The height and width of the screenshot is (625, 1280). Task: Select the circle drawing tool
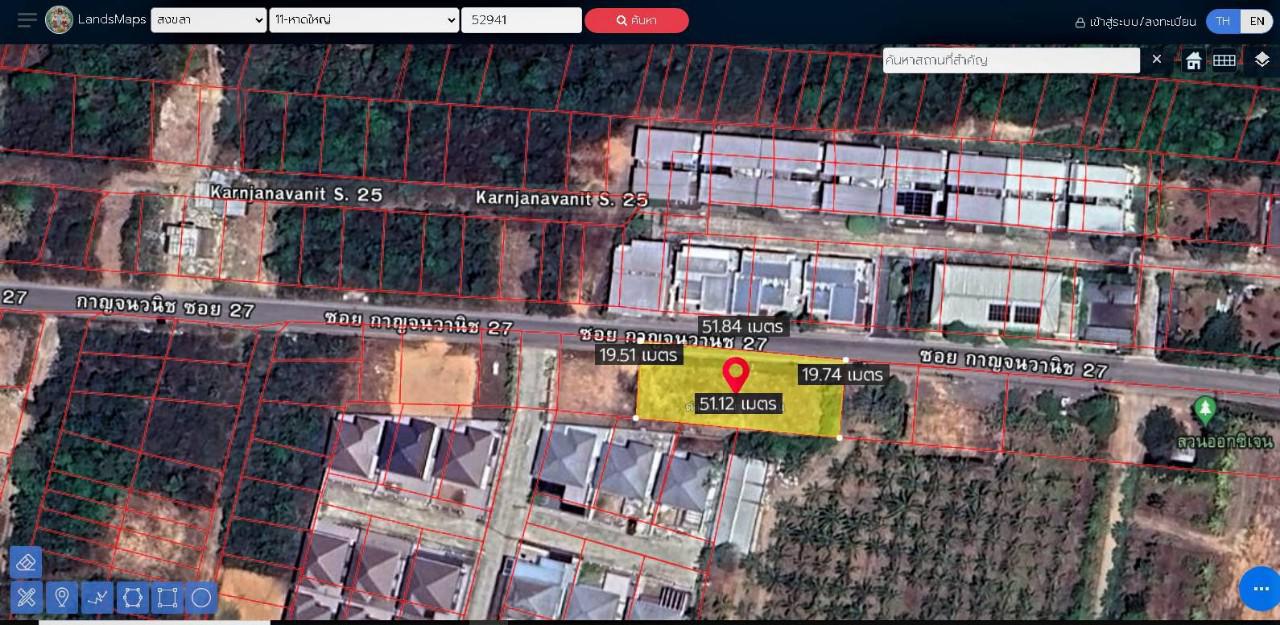coord(201,598)
